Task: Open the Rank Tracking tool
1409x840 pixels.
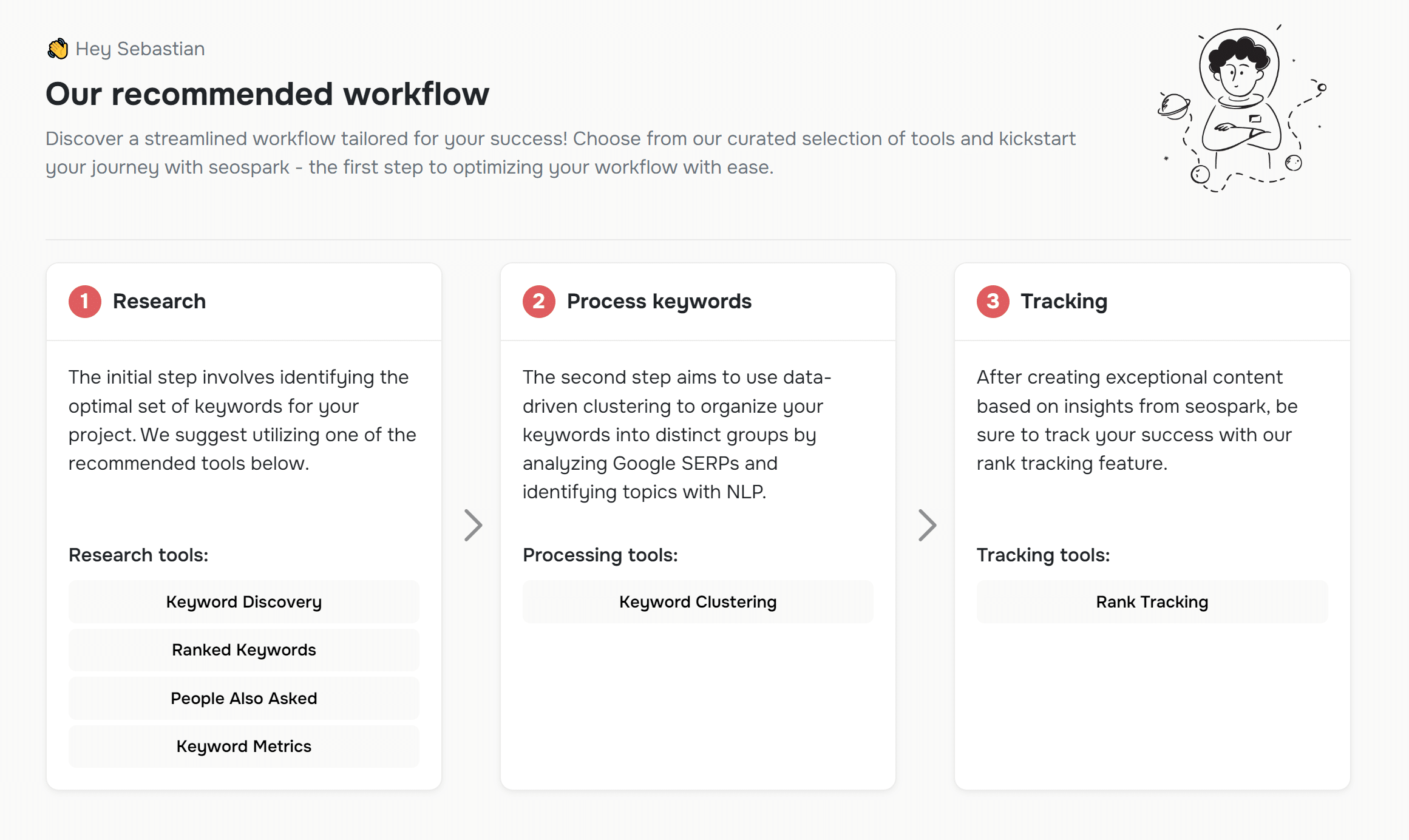Action: [x=1152, y=601]
